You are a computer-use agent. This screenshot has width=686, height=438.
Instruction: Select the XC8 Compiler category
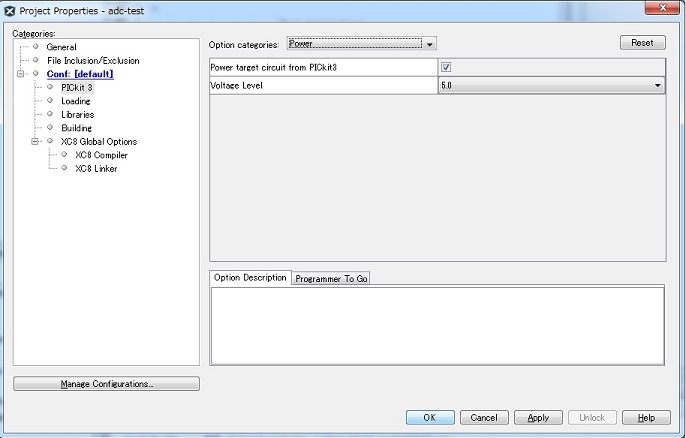101,155
